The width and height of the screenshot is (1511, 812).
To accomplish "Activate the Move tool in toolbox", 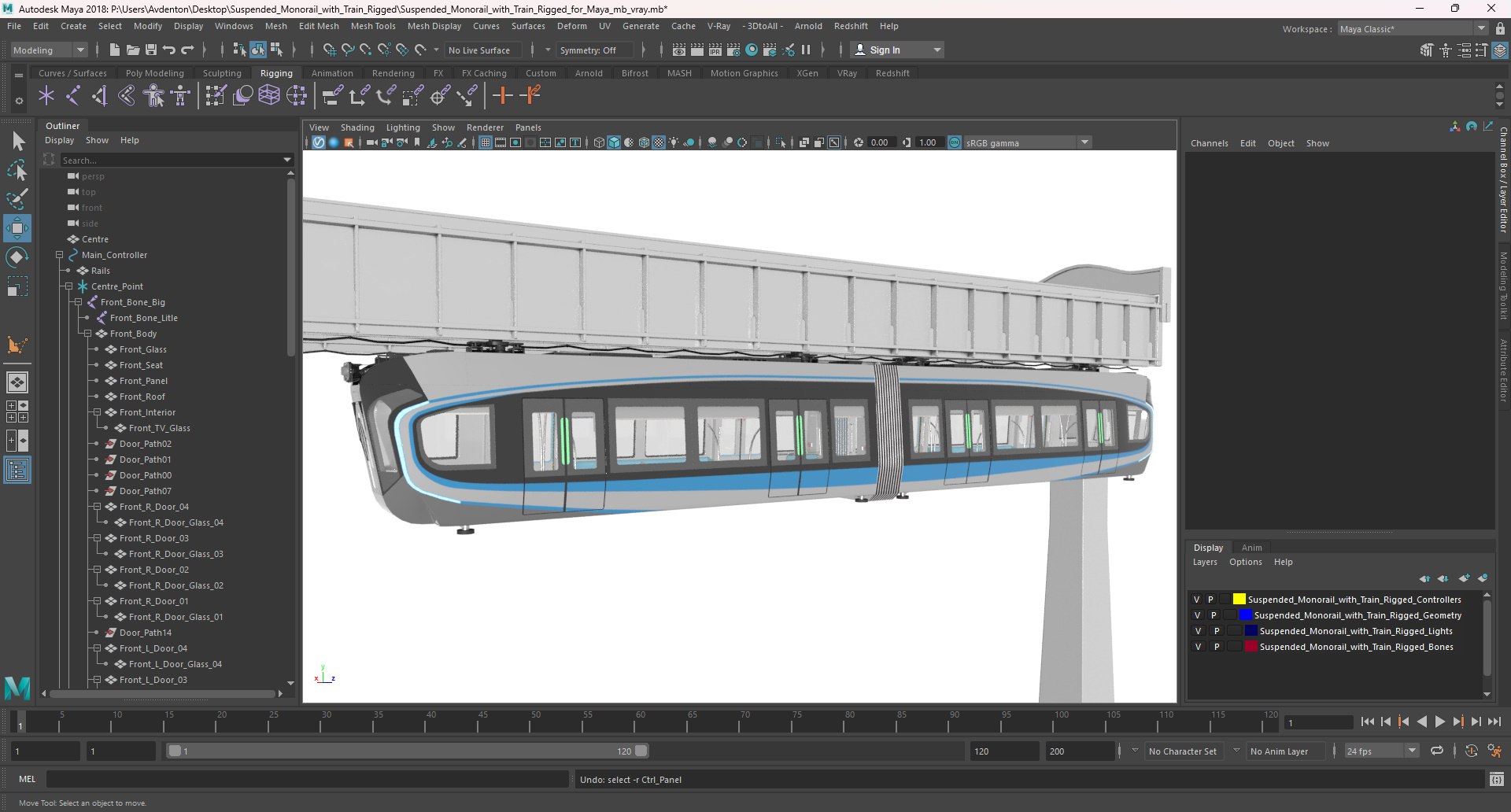I will 17,228.
